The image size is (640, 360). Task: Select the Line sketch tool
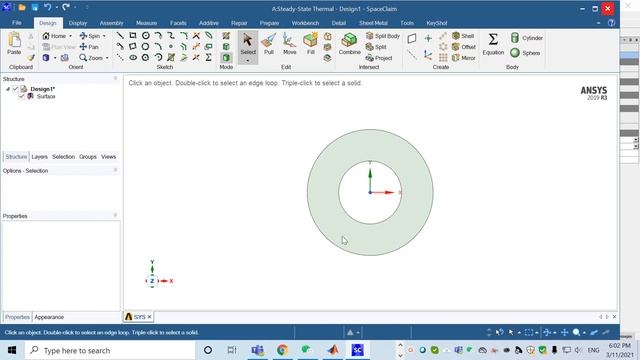pyautogui.click(x=120, y=36)
